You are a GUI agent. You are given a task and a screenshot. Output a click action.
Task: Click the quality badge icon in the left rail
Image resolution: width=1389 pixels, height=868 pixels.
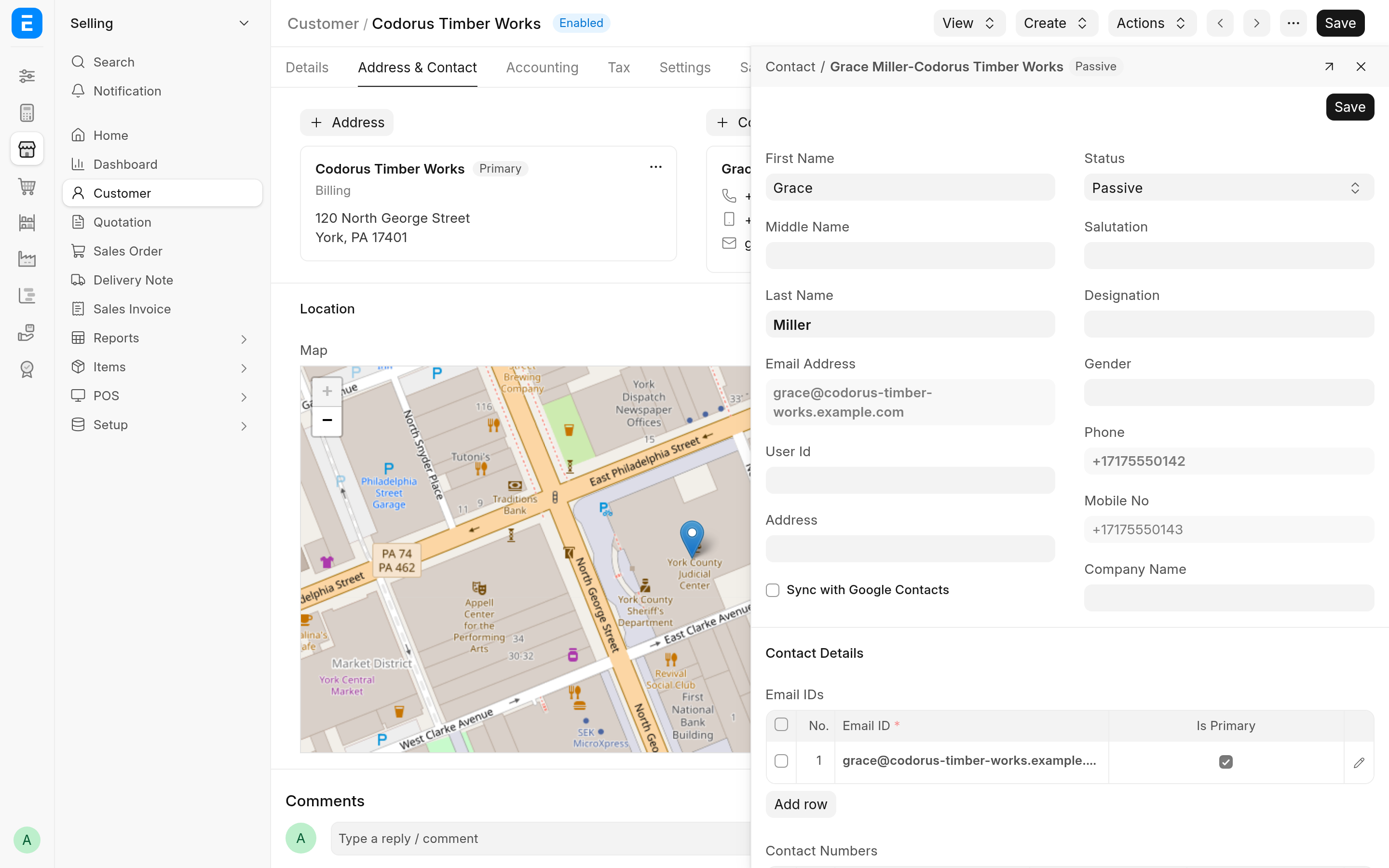click(27, 369)
